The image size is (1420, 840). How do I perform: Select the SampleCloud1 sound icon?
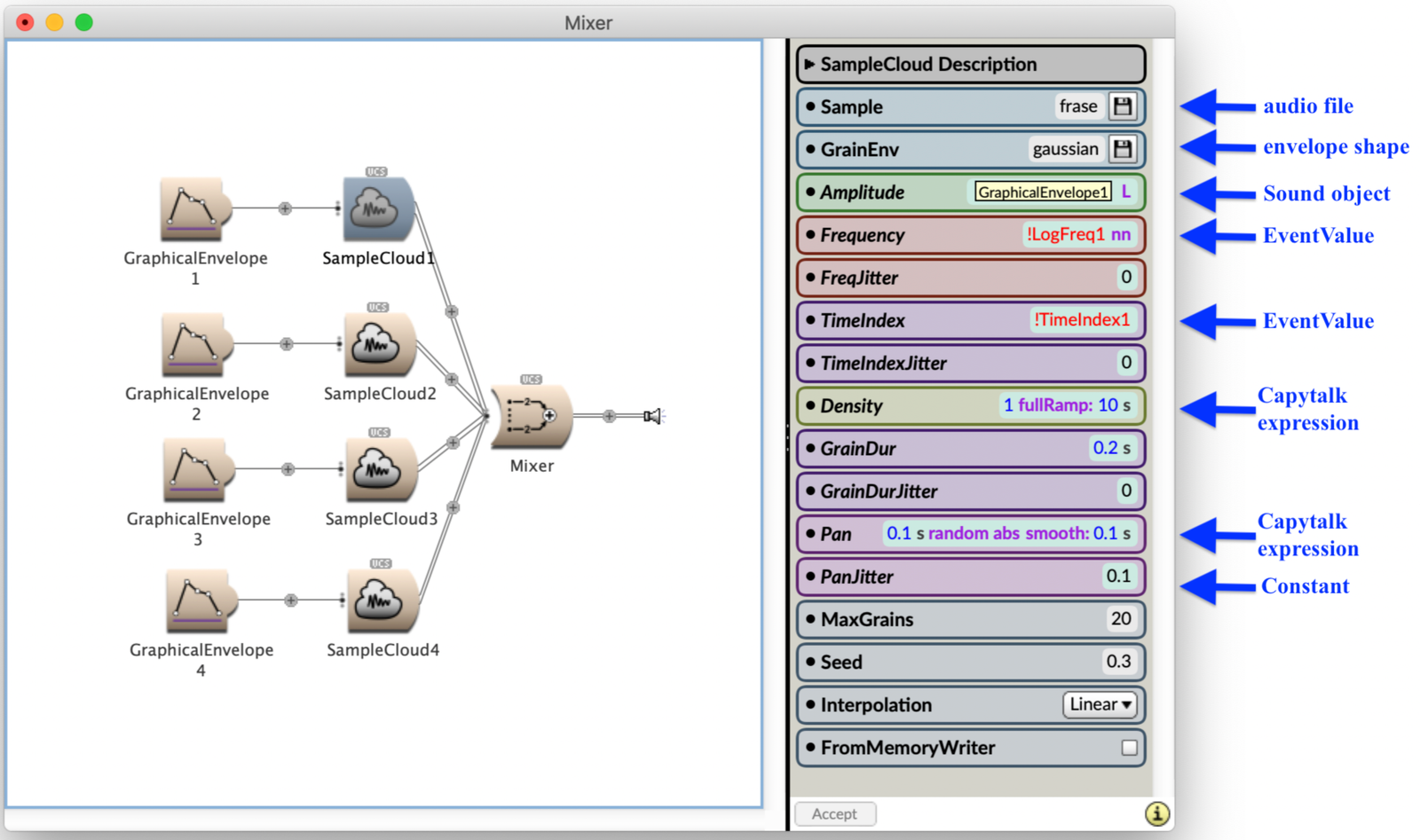(377, 210)
